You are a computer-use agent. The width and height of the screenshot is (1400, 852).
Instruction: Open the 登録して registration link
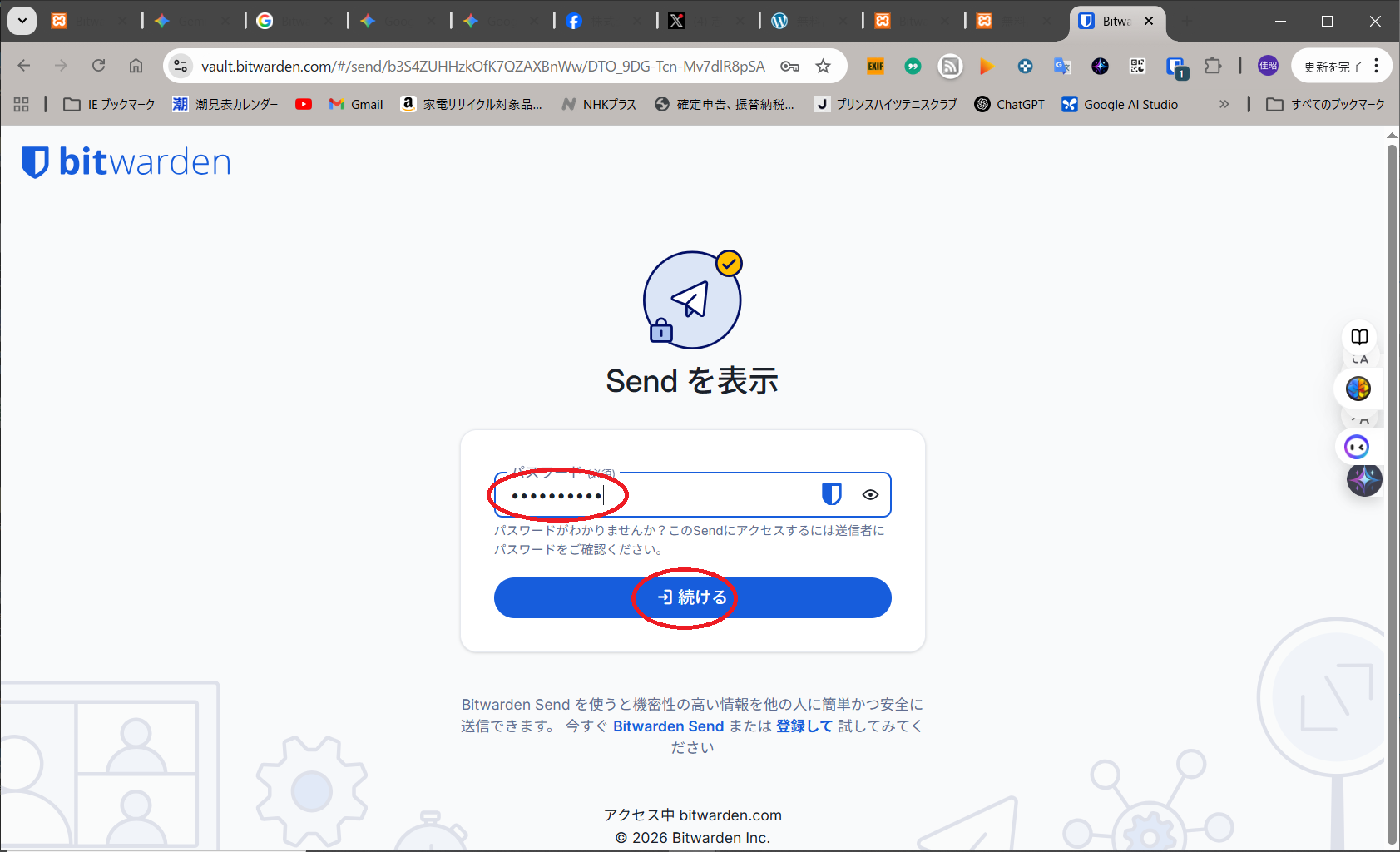[x=804, y=726]
